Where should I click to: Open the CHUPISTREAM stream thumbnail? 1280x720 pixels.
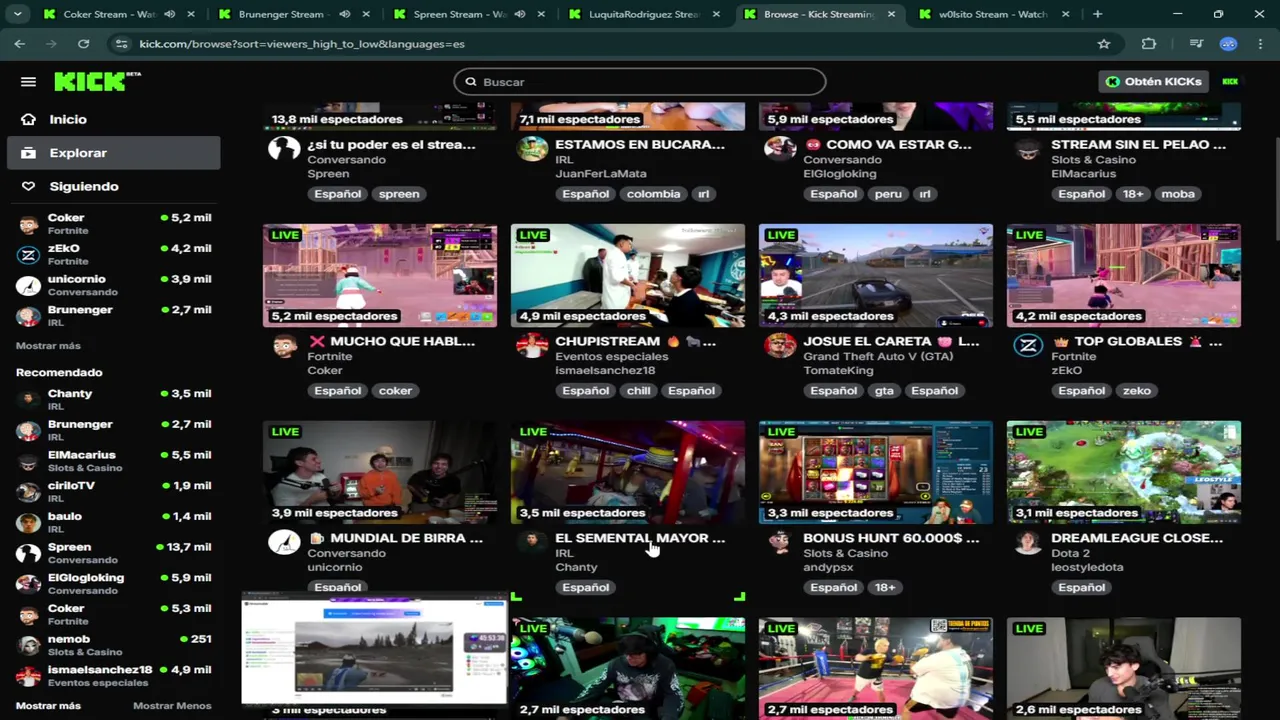[628, 276]
